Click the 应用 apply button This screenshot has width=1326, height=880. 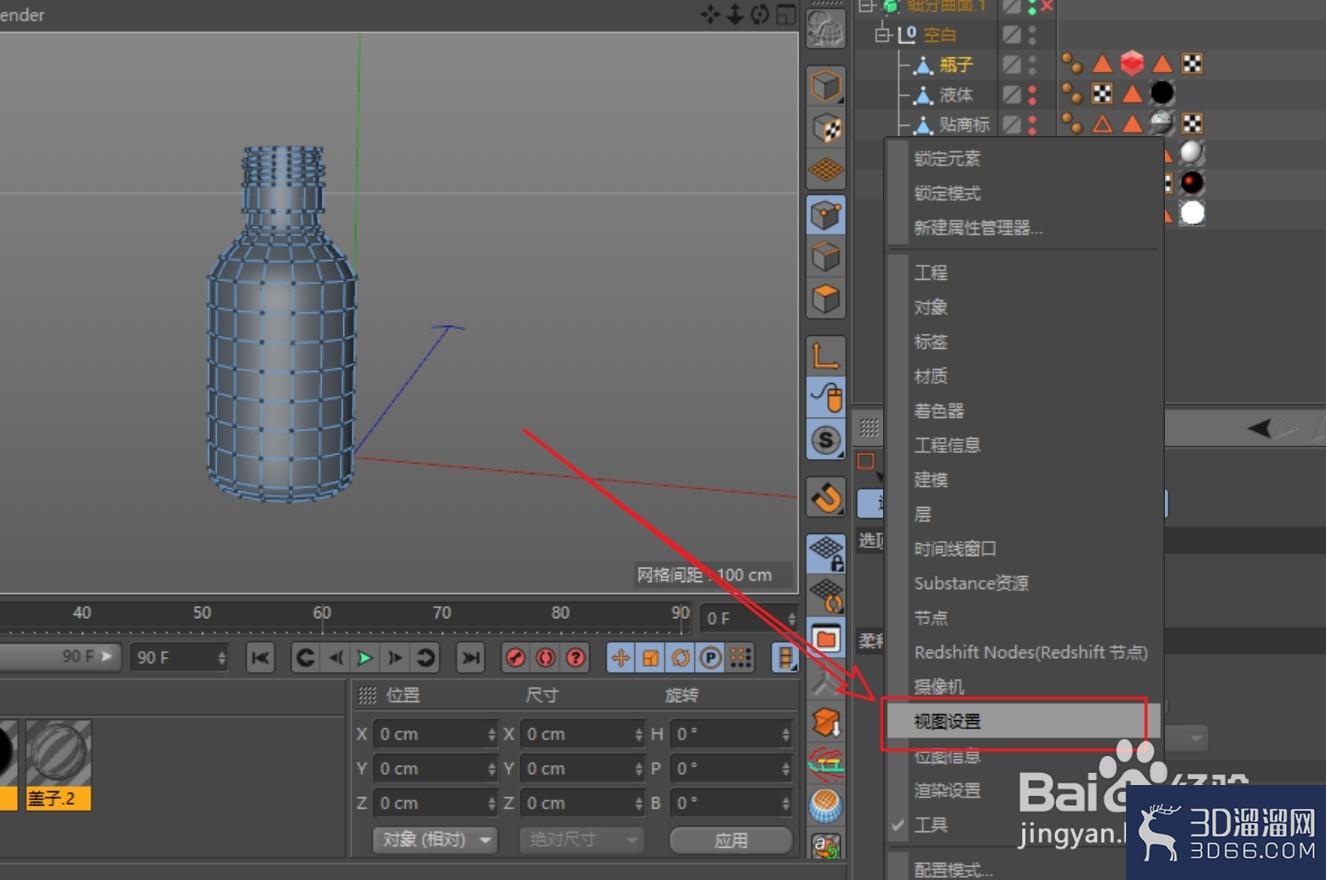[x=731, y=840]
